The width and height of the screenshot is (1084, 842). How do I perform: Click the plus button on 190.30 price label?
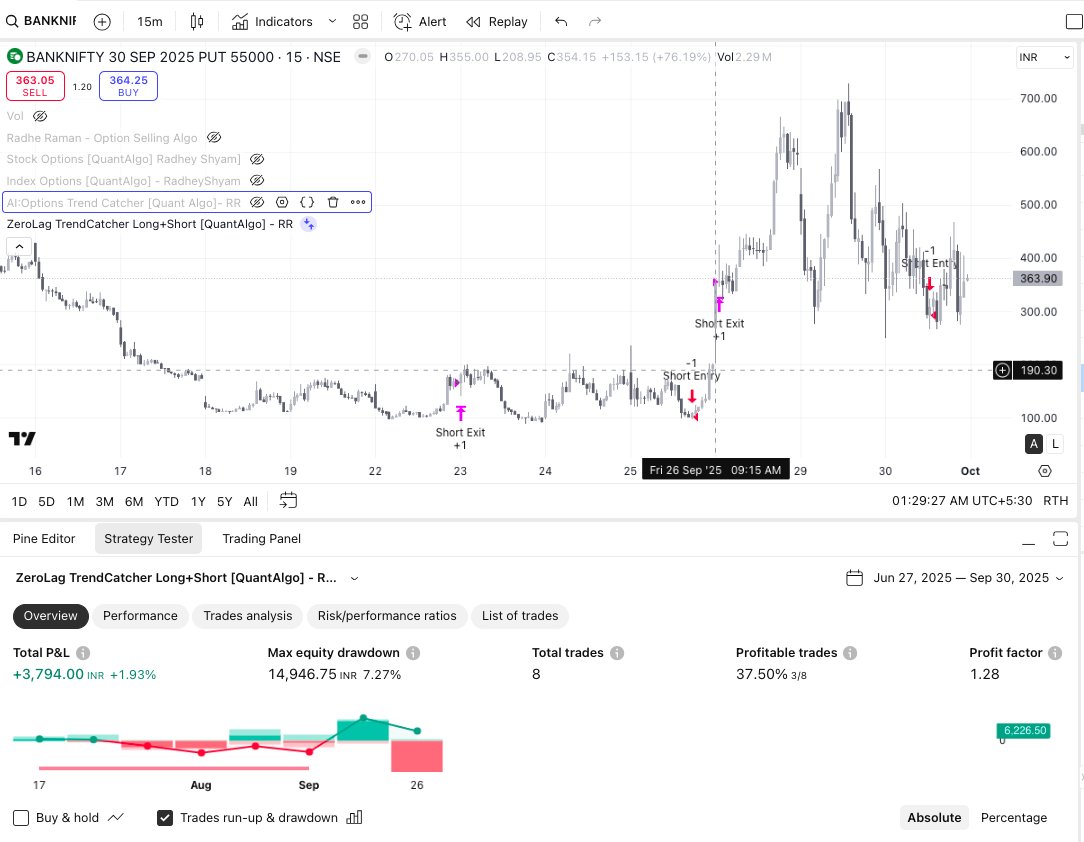tap(1002, 371)
